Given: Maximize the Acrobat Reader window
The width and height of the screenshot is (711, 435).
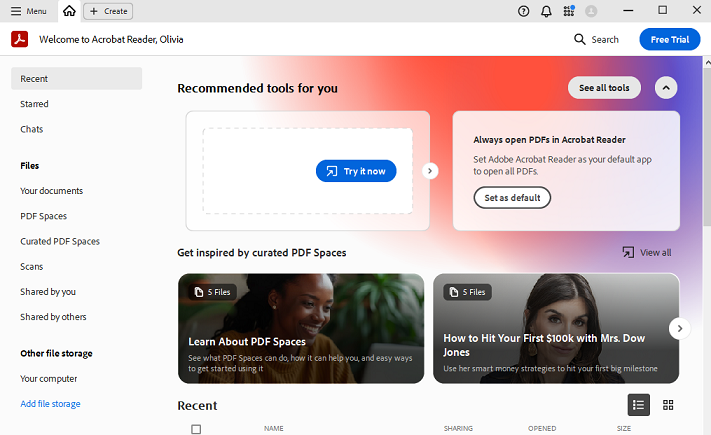Looking at the screenshot, I should point(662,10).
